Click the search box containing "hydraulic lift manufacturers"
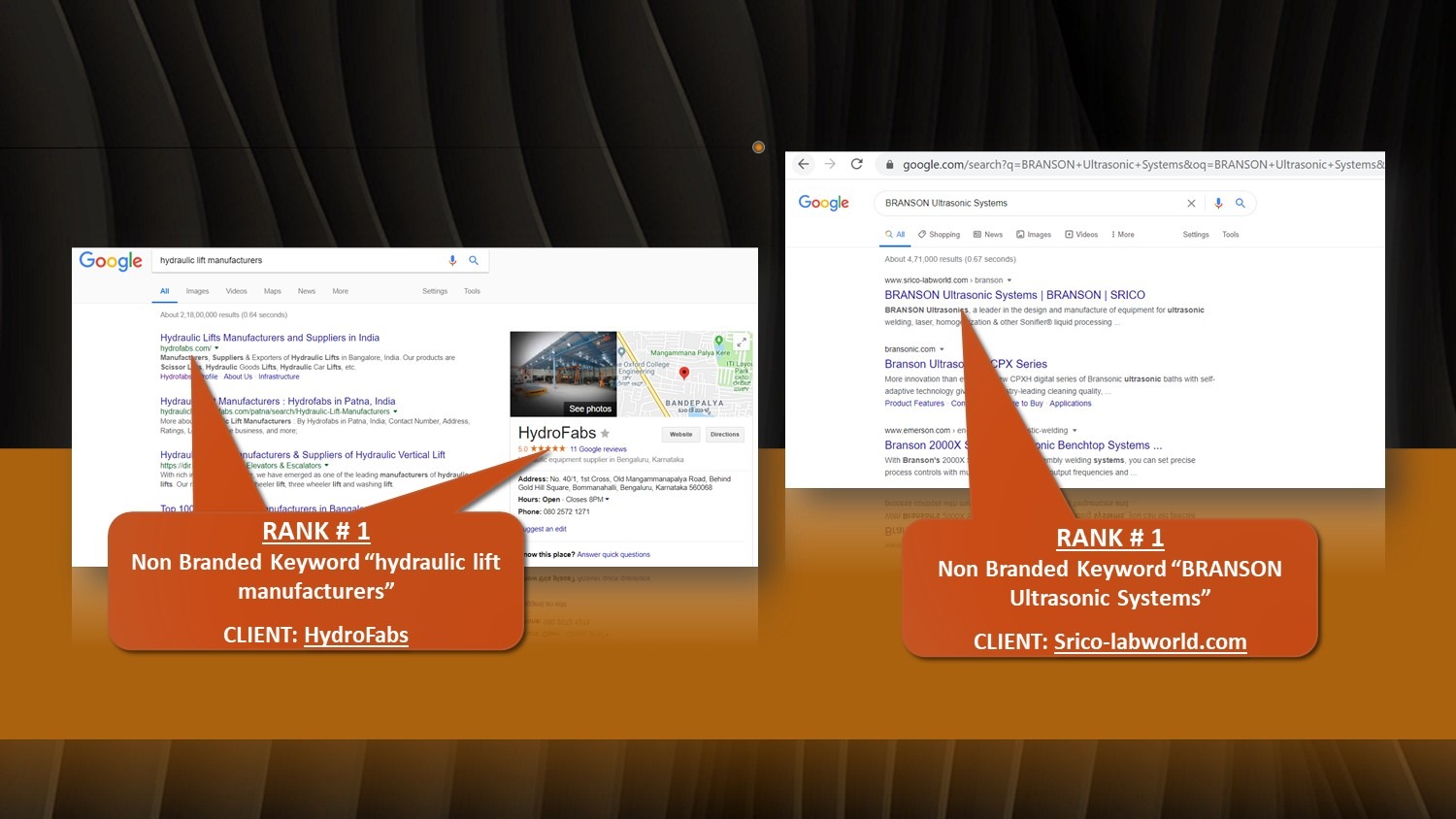This screenshot has width=1456, height=819. point(320,260)
